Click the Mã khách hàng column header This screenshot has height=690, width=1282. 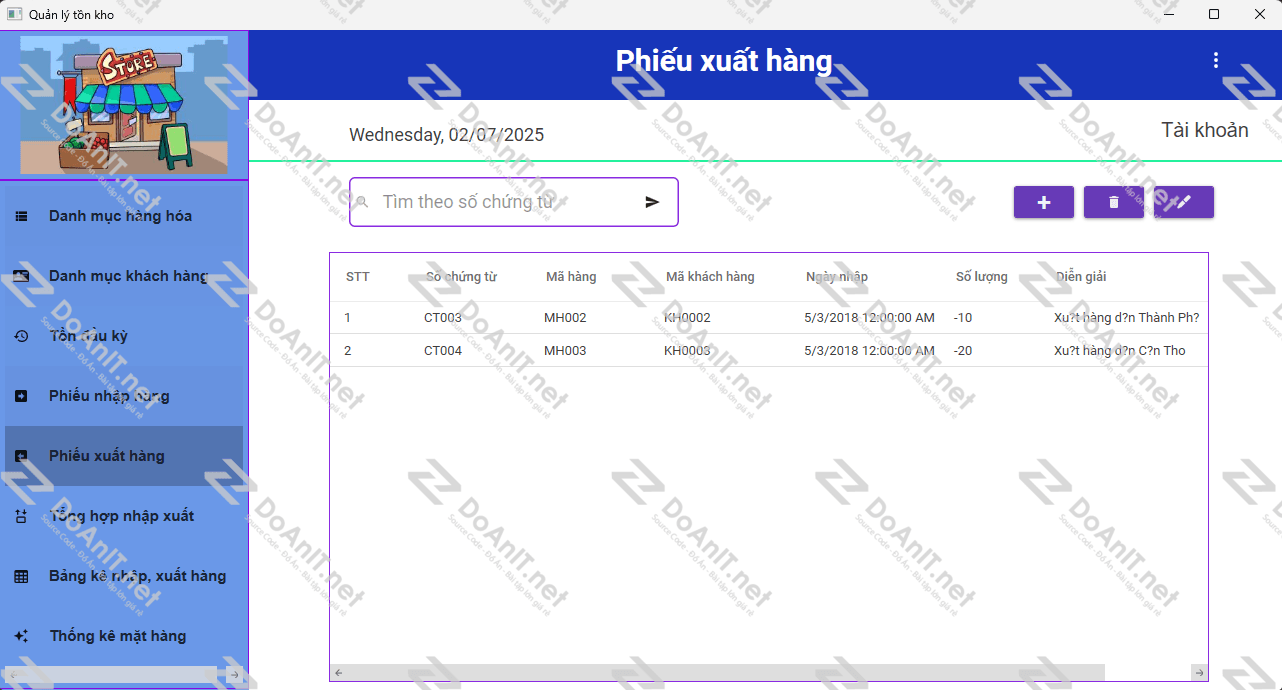pyautogui.click(x=710, y=277)
